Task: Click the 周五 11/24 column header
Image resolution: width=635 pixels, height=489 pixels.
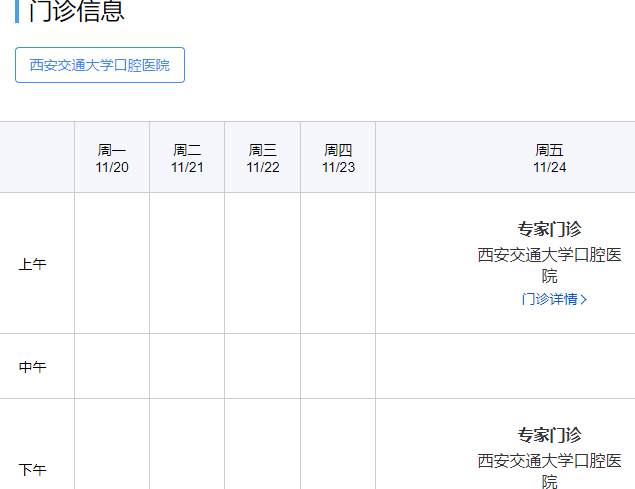Action: click(x=549, y=158)
